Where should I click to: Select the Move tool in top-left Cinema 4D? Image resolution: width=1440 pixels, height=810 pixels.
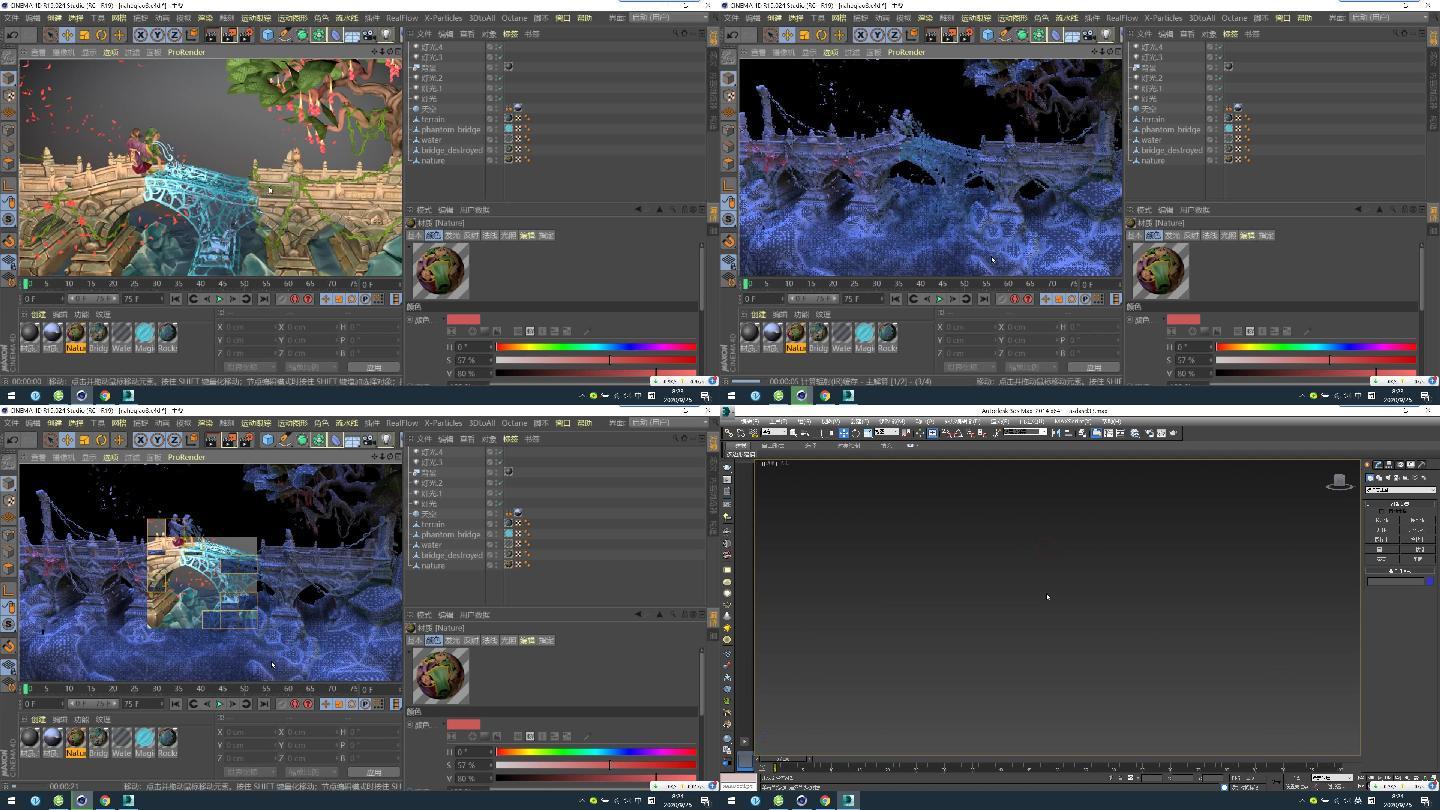coord(67,35)
